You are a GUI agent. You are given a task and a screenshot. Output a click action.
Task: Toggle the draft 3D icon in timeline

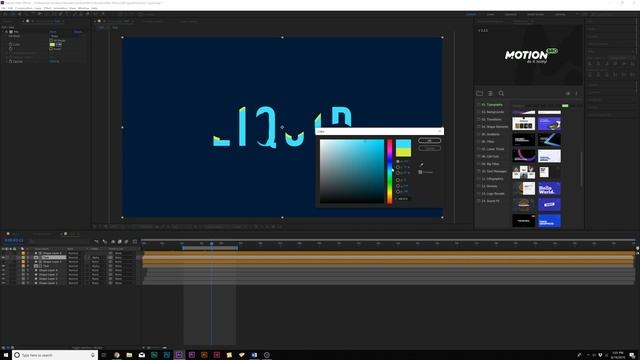tap(105, 242)
